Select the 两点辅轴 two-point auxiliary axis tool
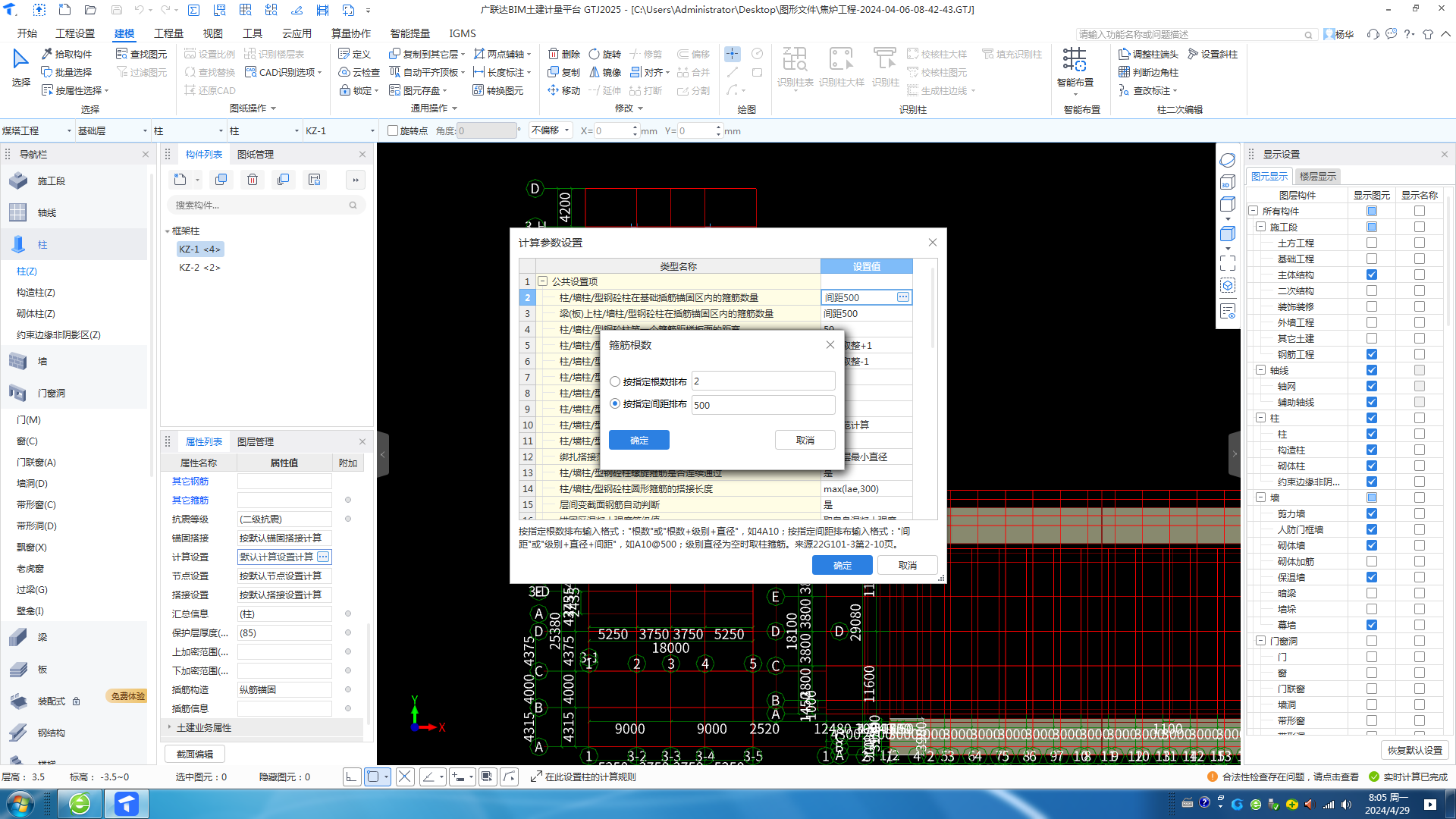This screenshot has width=1456, height=819. [x=502, y=54]
